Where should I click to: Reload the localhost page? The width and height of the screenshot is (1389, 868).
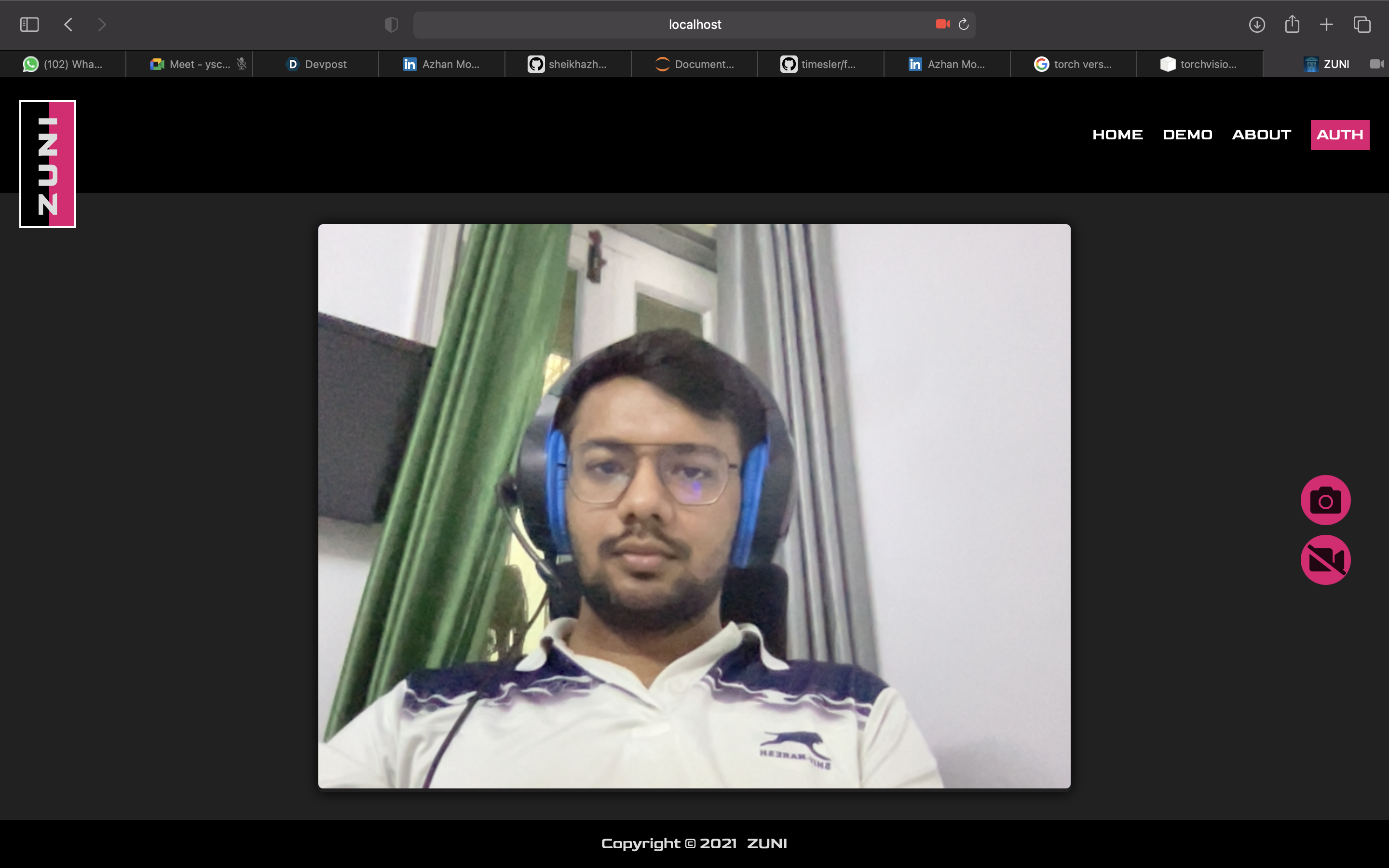click(x=964, y=24)
